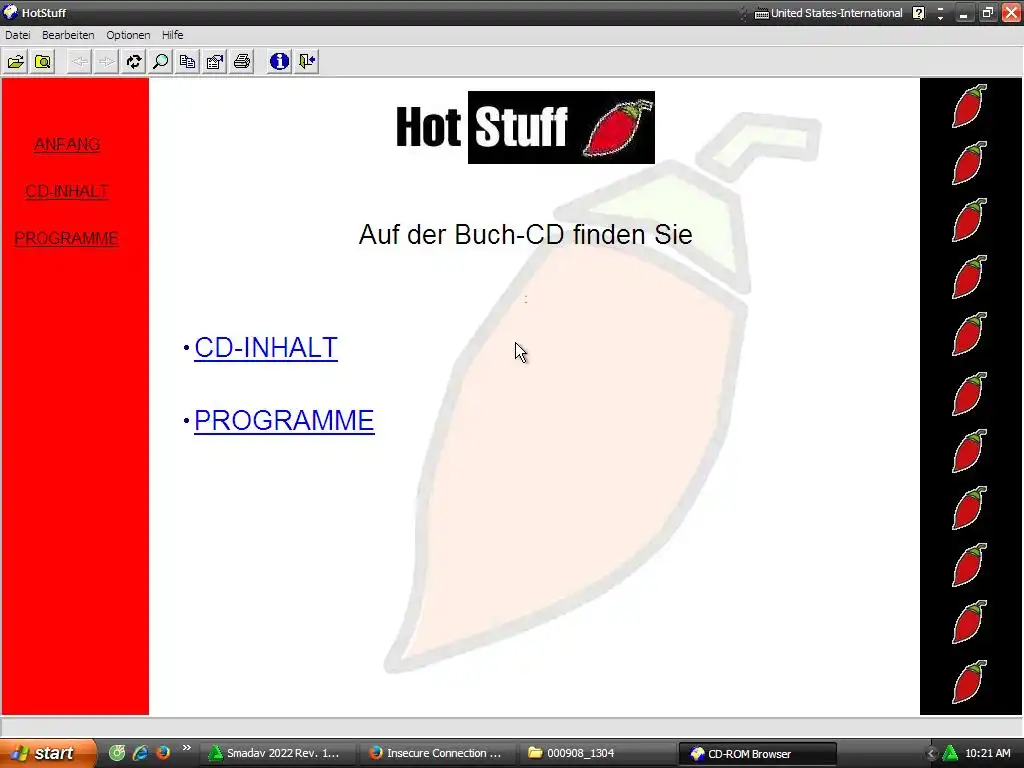Launch Firefox from quick launch

(163, 752)
